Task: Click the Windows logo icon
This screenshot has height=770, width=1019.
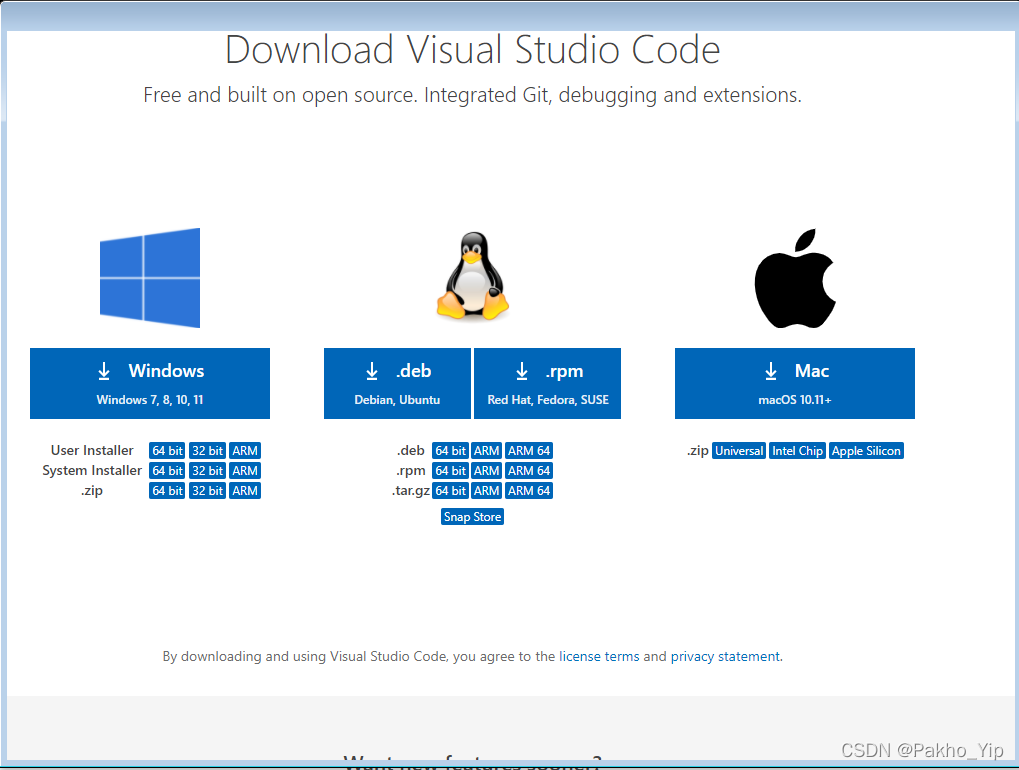Action: click(x=150, y=277)
